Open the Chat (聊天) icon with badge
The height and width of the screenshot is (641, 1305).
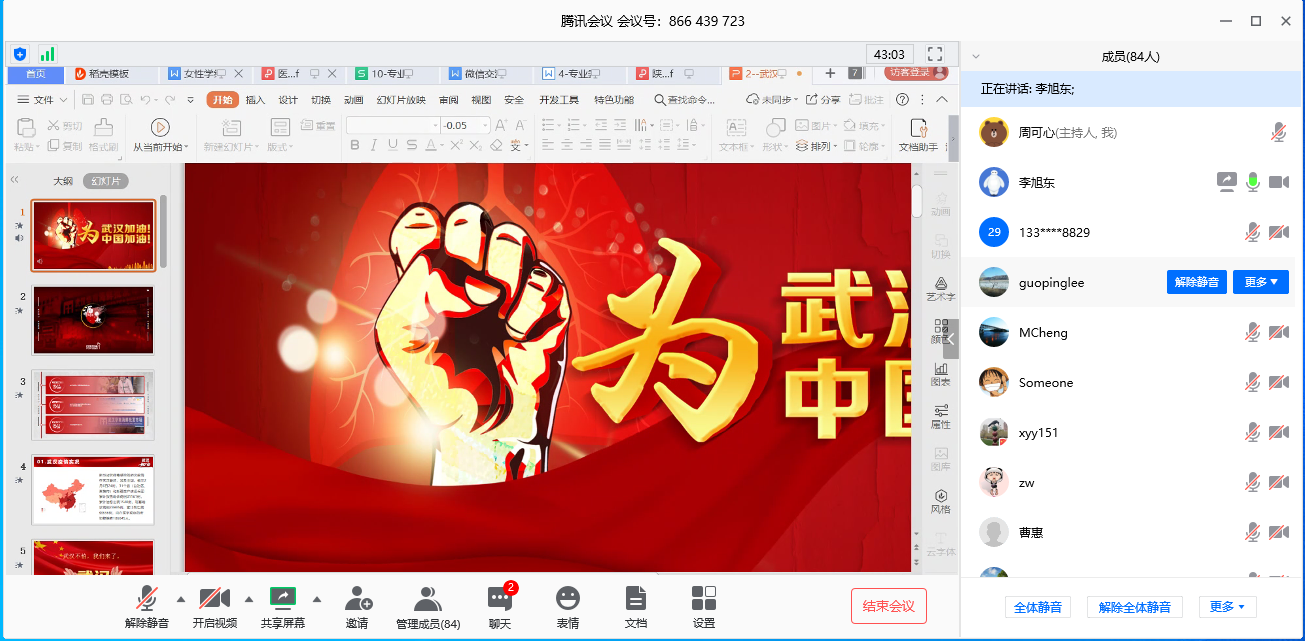click(x=500, y=607)
